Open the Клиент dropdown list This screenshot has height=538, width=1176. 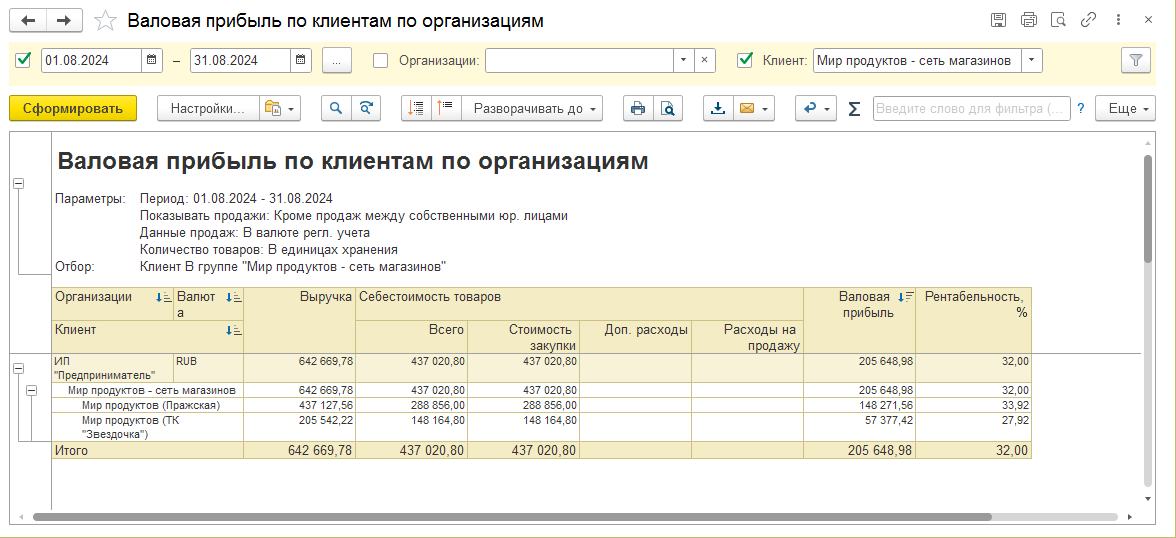(1031, 60)
